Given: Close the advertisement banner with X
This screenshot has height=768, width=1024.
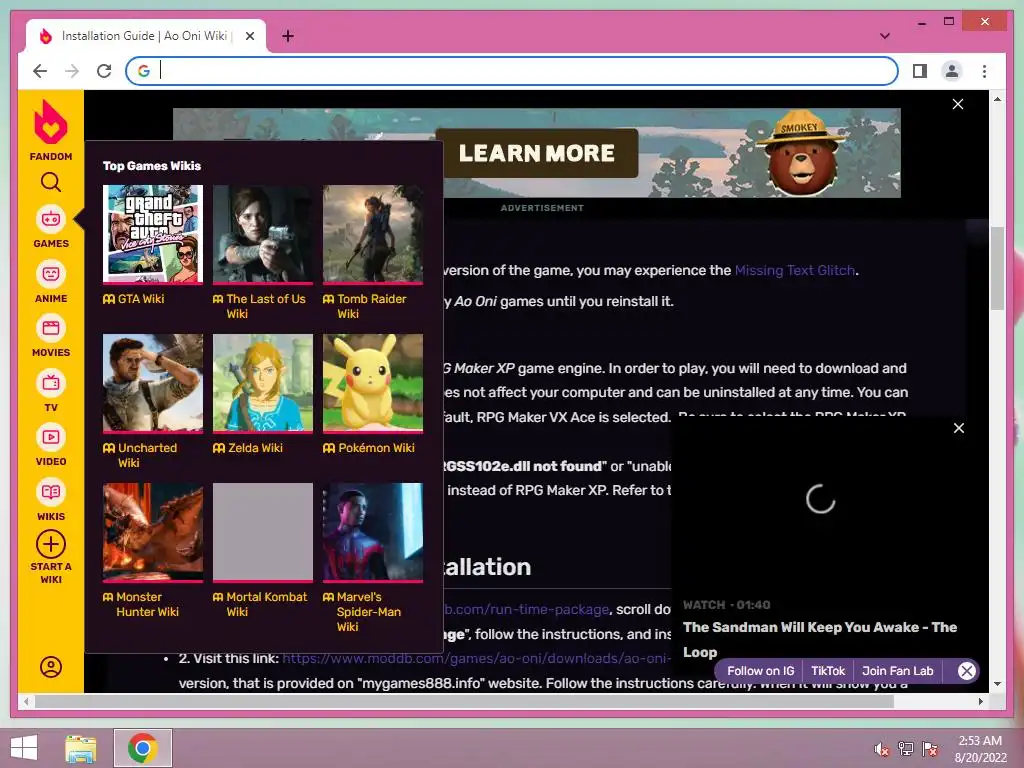Looking at the screenshot, I should pos(957,104).
